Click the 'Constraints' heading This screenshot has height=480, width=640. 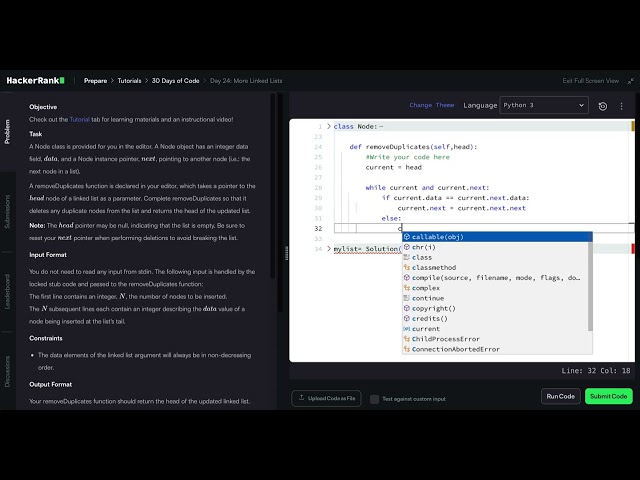point(46,338)
